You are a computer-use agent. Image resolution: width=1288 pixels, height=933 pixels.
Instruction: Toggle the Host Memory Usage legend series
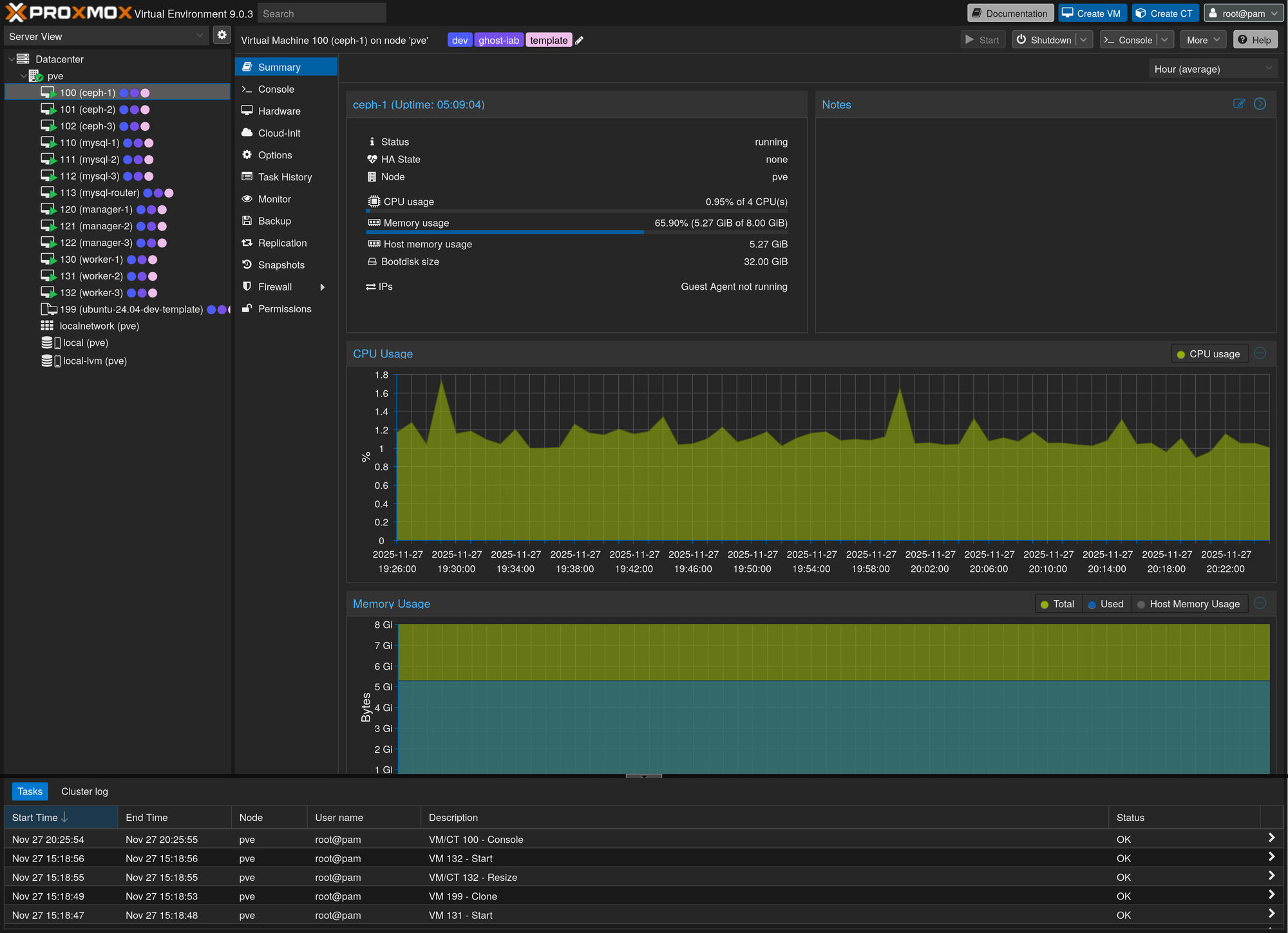[x=1188, y=604]
